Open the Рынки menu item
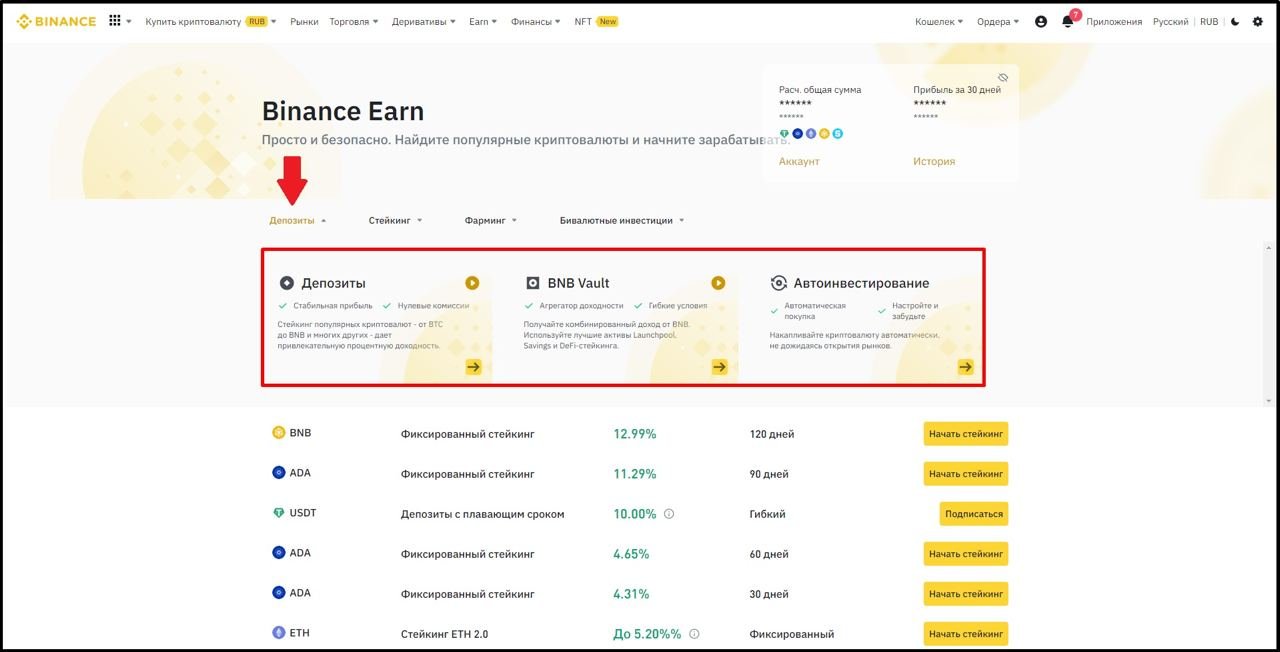The image size is (1280, 652). [304, 21]
